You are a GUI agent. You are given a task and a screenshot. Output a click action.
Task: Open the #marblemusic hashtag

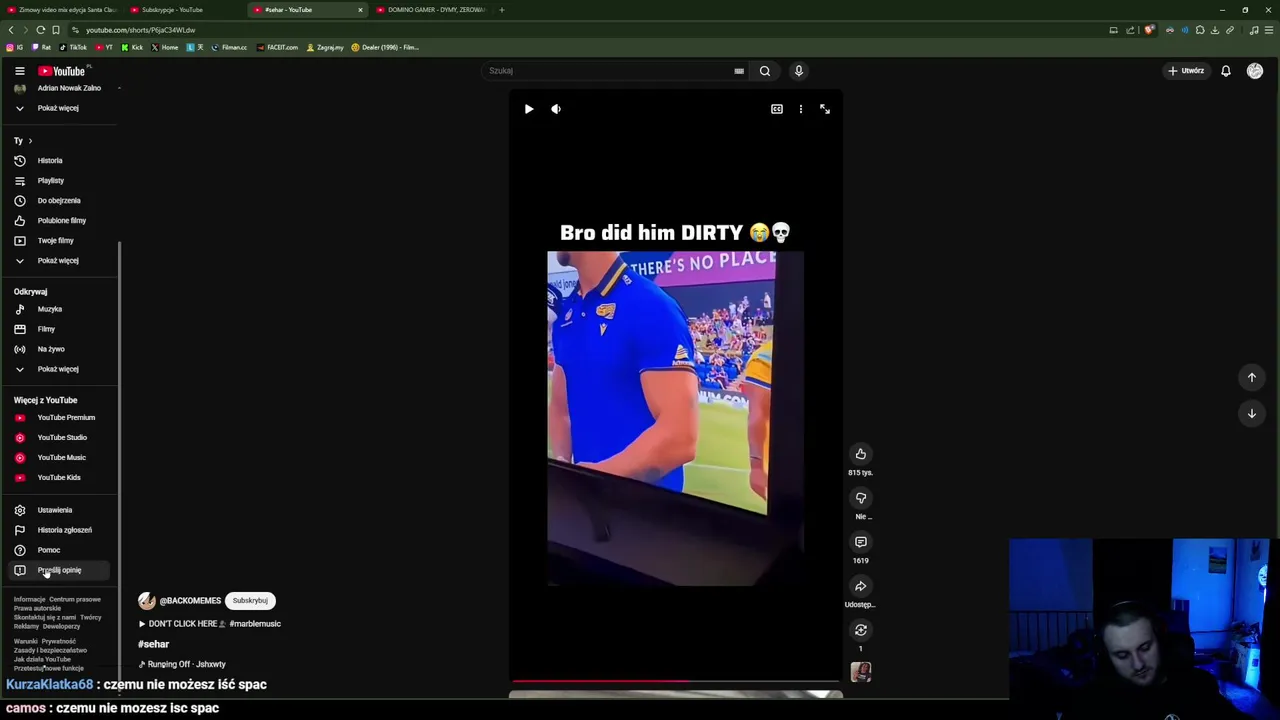coord(255,624)
